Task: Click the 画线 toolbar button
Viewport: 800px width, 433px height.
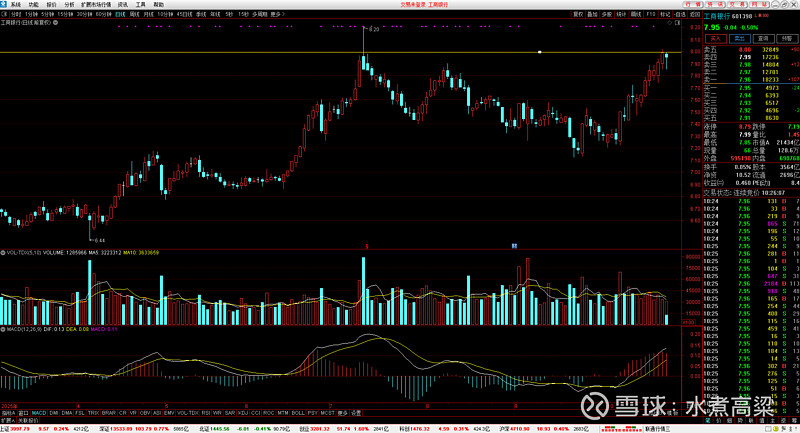Action: 636,14
